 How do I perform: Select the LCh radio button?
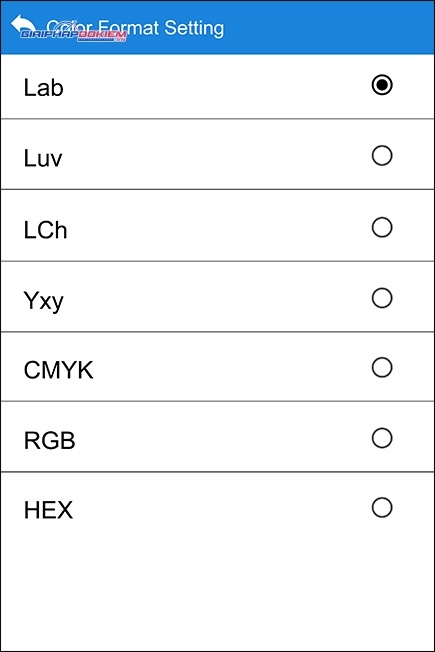tap(382, 227)
